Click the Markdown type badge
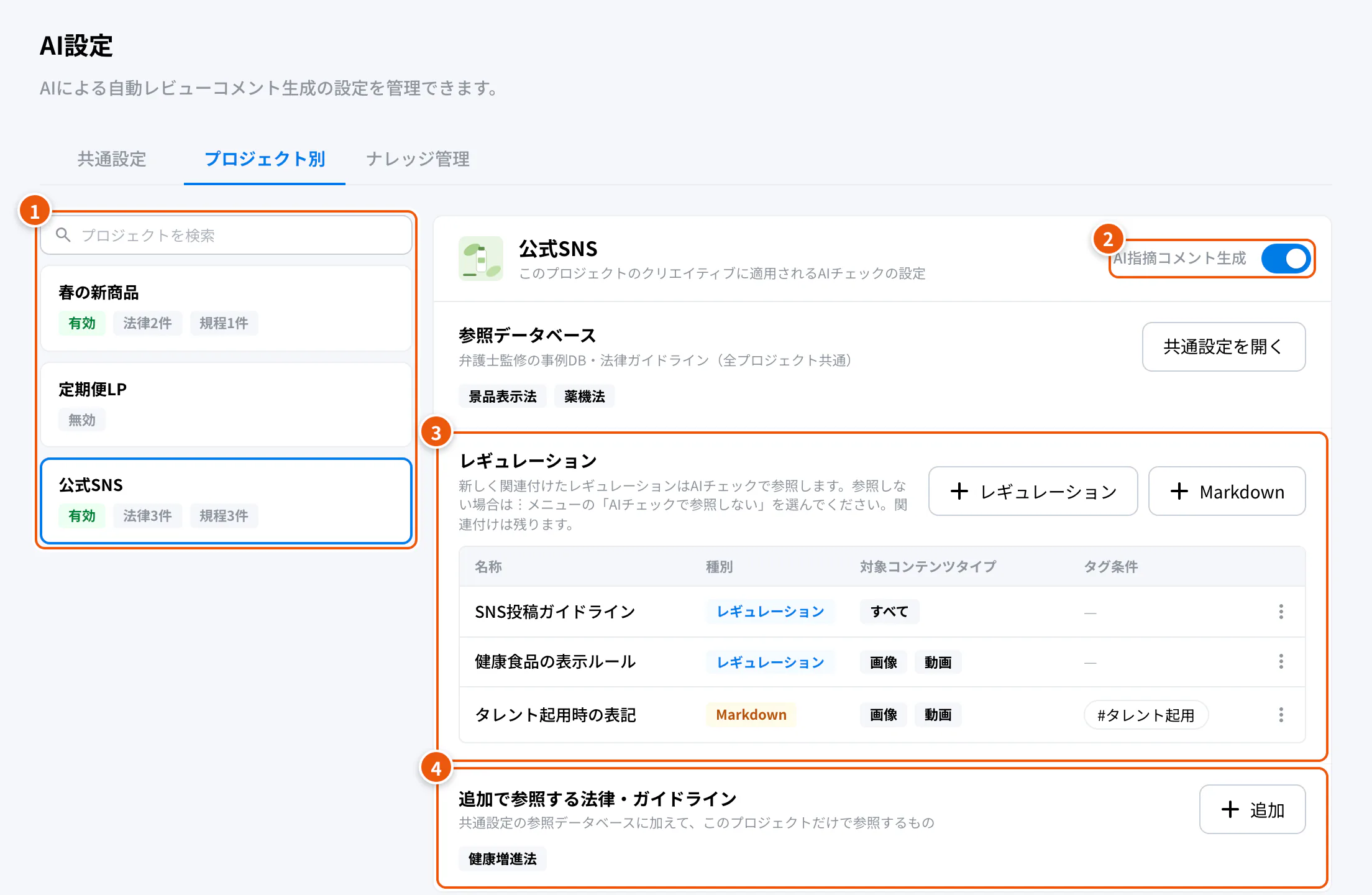The image size is (1372, 895). point(751,715)
